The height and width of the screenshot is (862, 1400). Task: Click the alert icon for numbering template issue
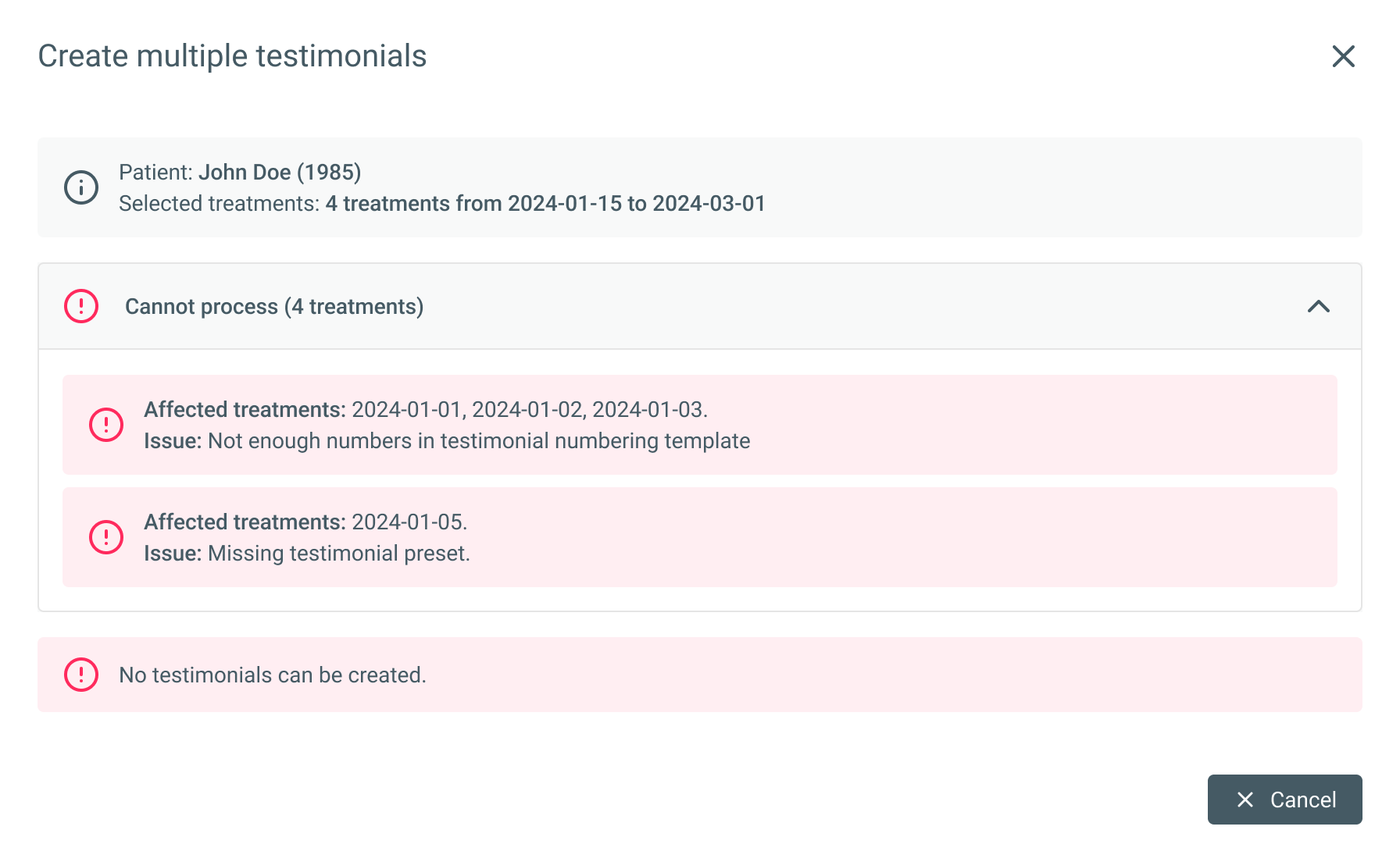pos(106,425)
